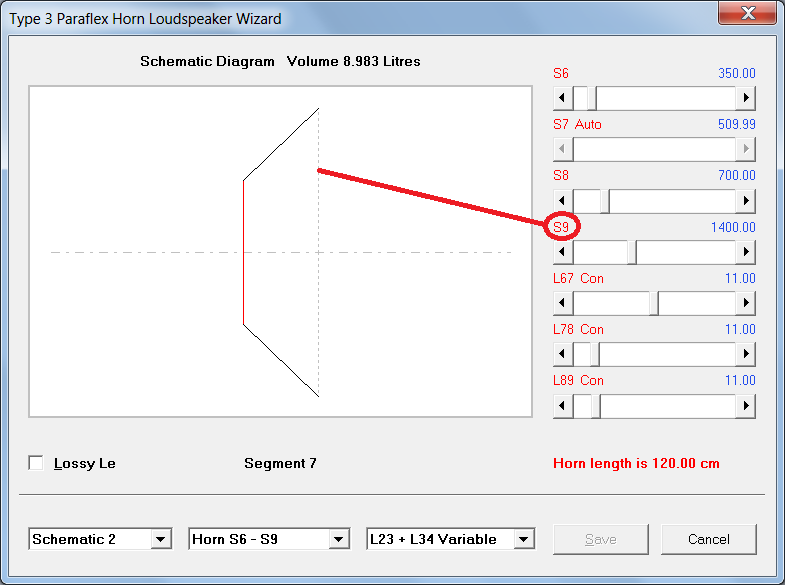Click the S7 Auto slider track
This screenshot has height=585, width=785.
tap(654, 149)
